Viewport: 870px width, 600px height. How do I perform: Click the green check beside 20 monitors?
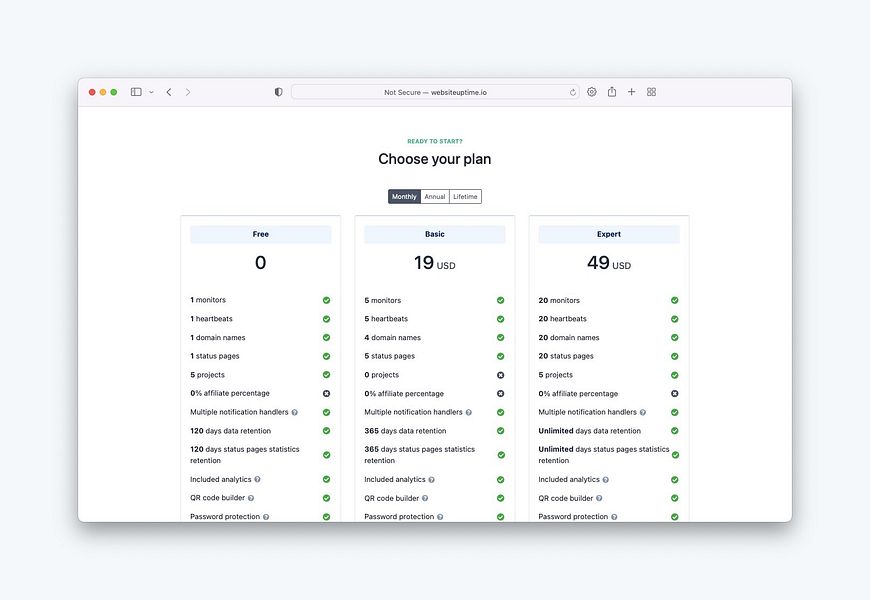[x=673, y=300]
